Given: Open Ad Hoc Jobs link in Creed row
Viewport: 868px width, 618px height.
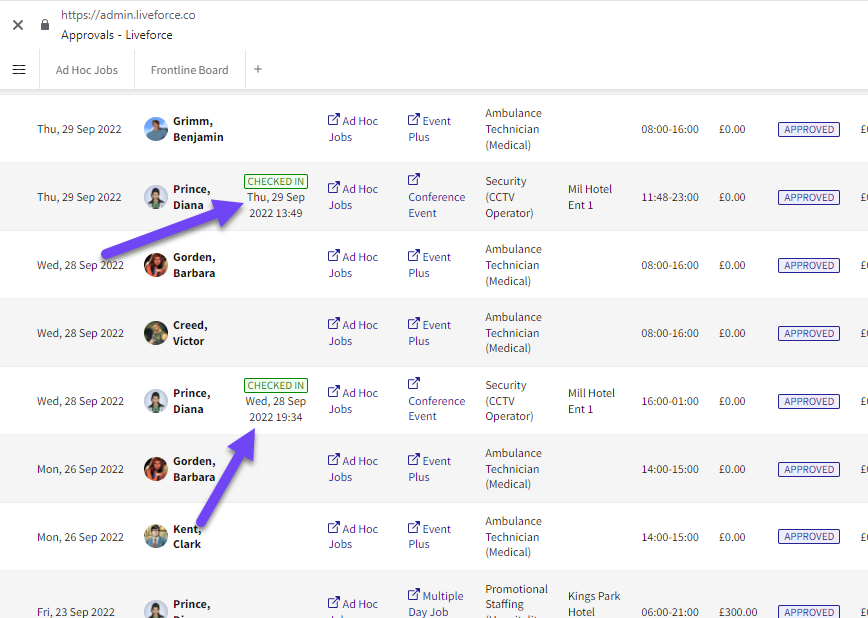Looking at the screenshot, I should click(353, 333).
